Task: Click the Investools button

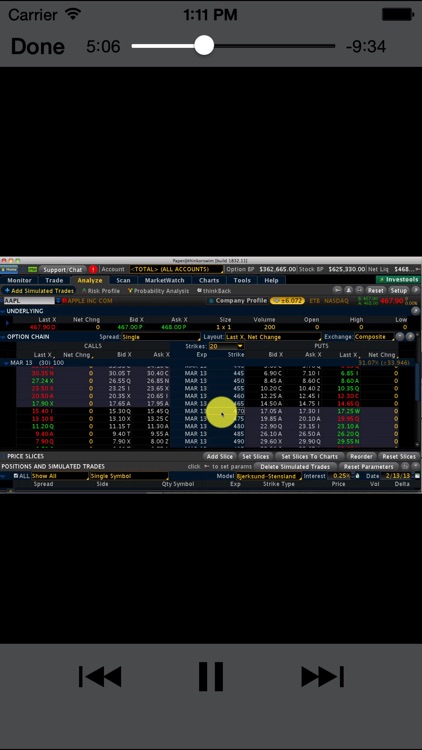Action: click(x=398, y=279)
